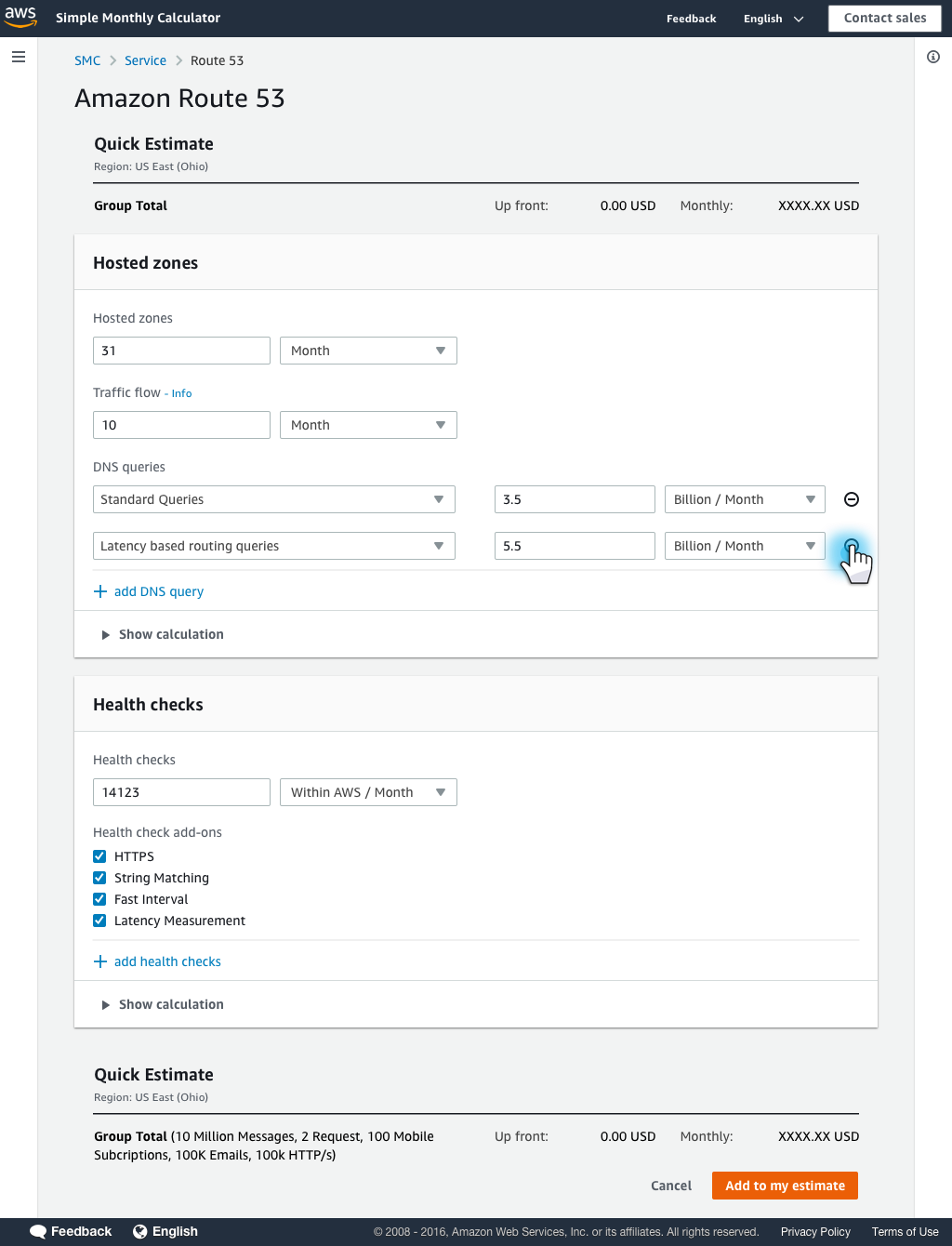Screen dimensions: 952x1246
Task: Click the footer globe language icon
Action: coord(140,1231)
